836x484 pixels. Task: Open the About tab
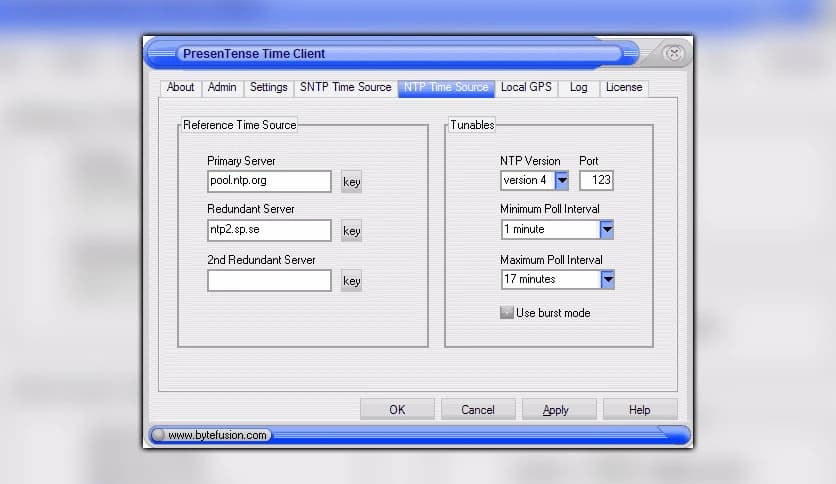[180, 87]
